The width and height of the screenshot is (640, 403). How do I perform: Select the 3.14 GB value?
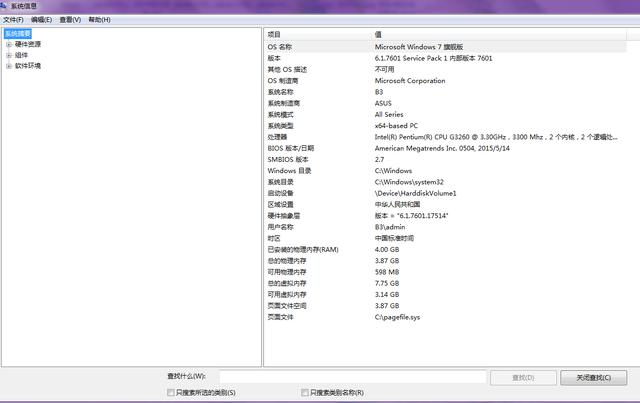click(x=387, y=294)
